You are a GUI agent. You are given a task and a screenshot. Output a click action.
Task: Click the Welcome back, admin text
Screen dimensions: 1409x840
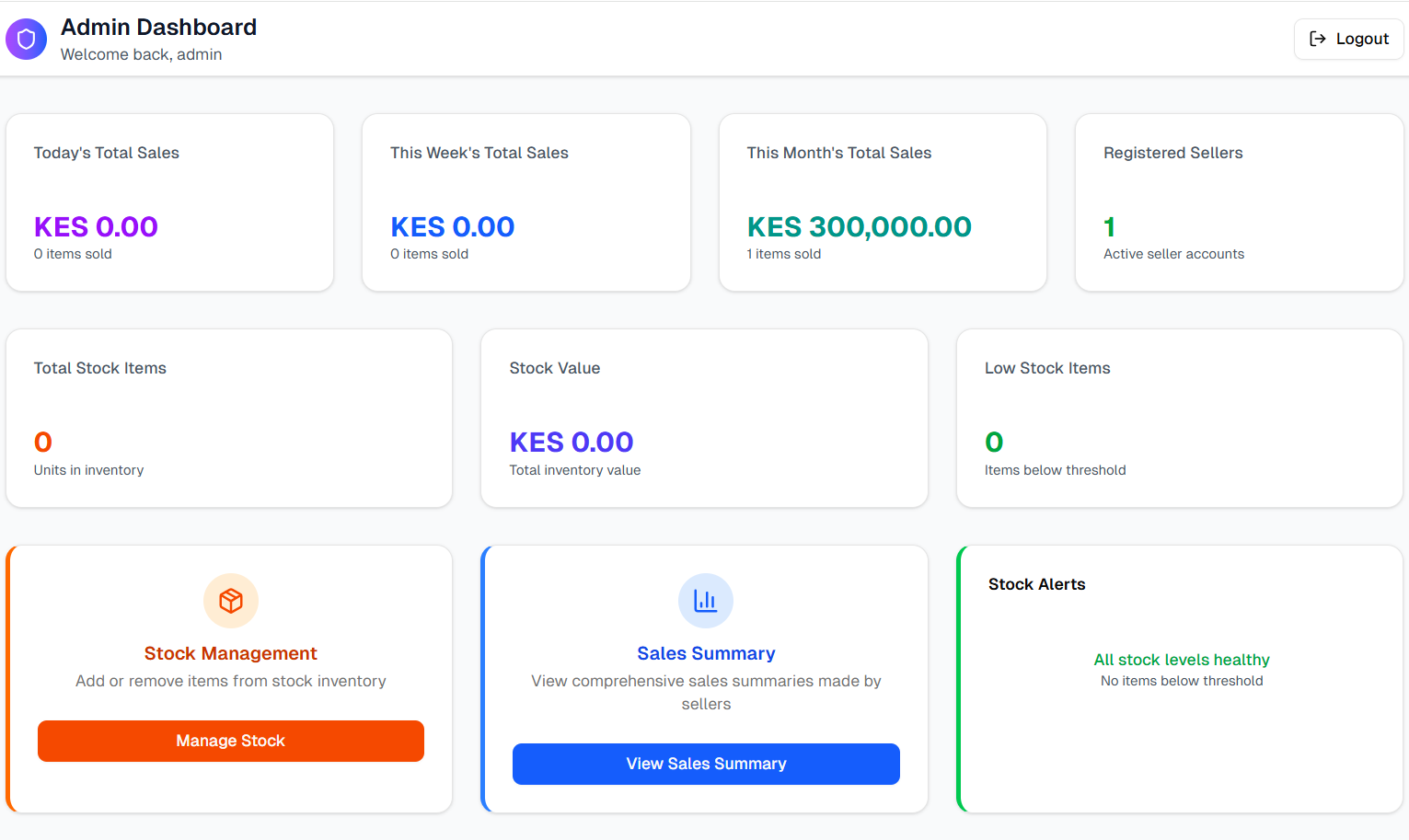click(x=141, y=54)
